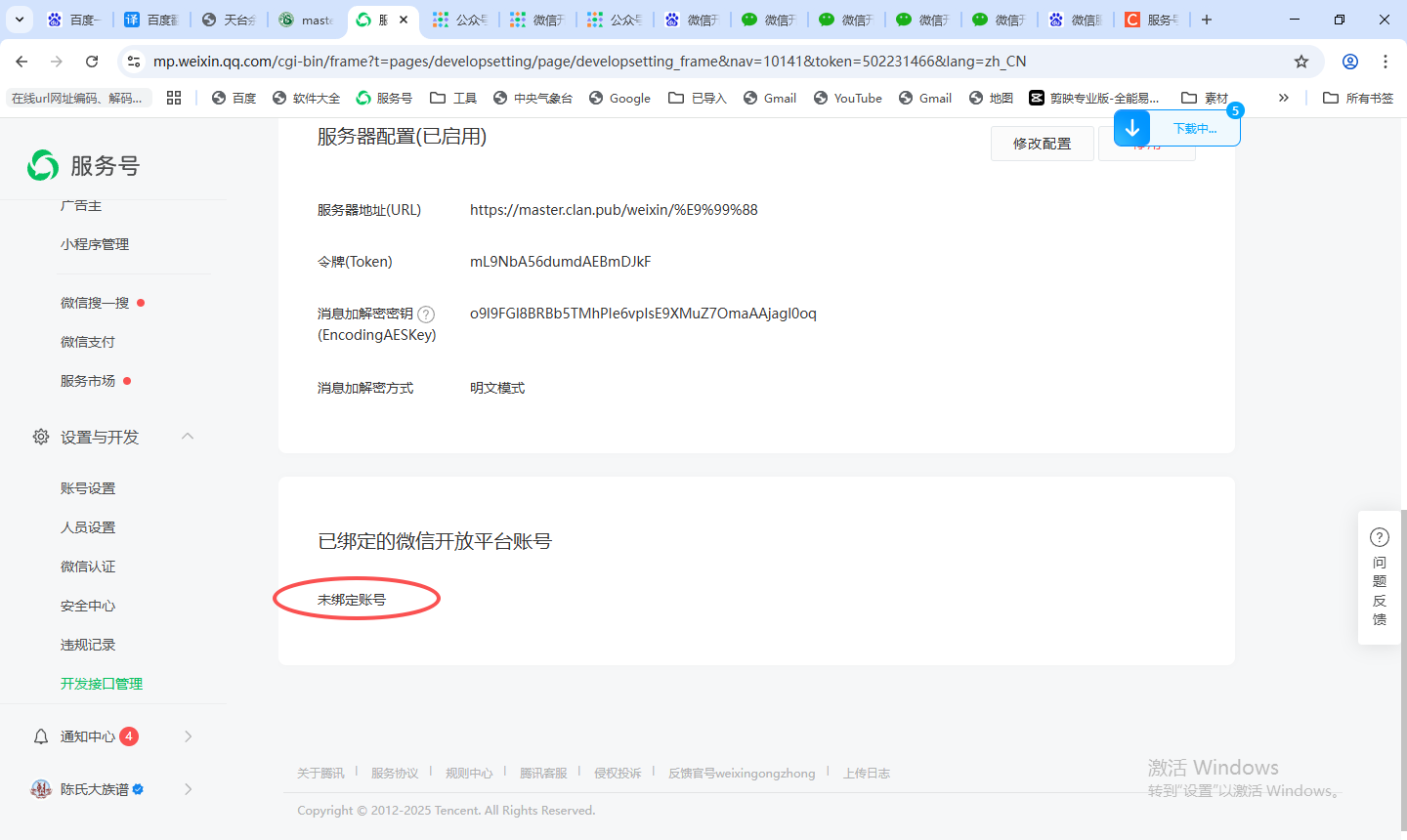Open the 百度 bookmark
This screenshot has height=840, width=1407.
[x=234, y=98]
